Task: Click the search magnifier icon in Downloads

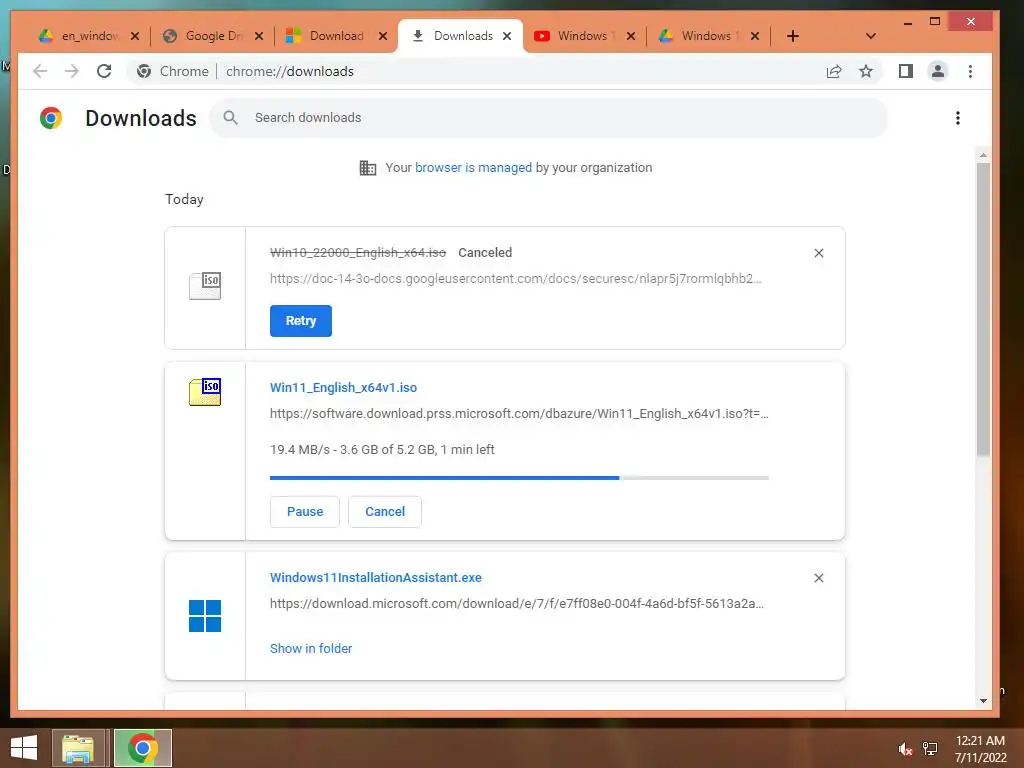Action: click(231, 118)
